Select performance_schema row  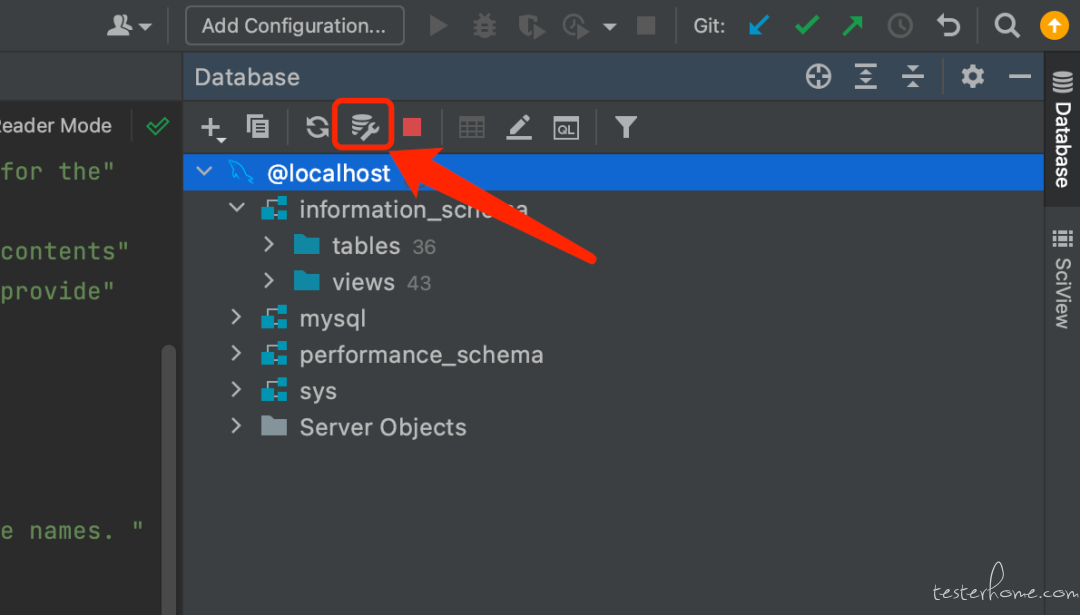(613, 355)
